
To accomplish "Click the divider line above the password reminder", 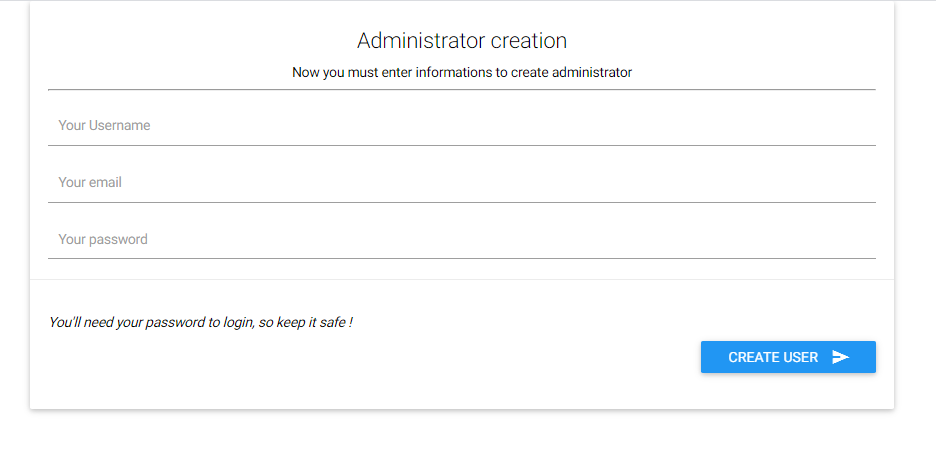I will point(461,279).
